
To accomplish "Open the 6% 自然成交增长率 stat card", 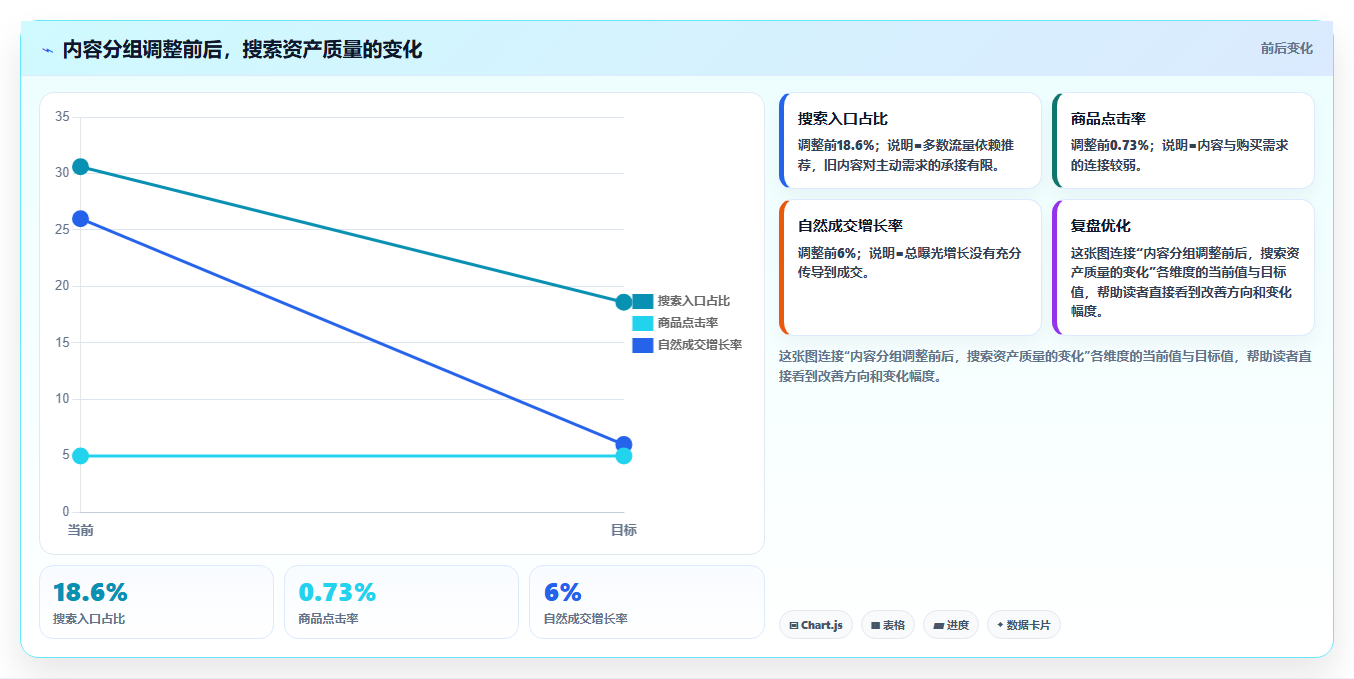I will pos(646,602).
